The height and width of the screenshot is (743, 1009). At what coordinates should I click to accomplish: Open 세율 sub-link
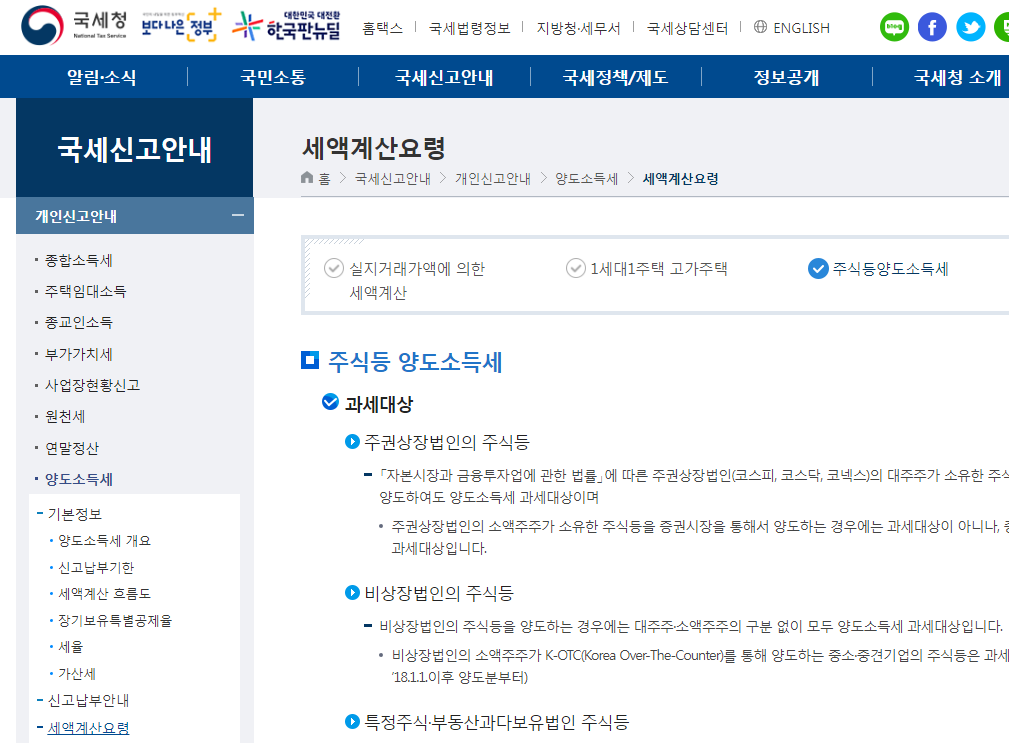click(x=71, y=647)
